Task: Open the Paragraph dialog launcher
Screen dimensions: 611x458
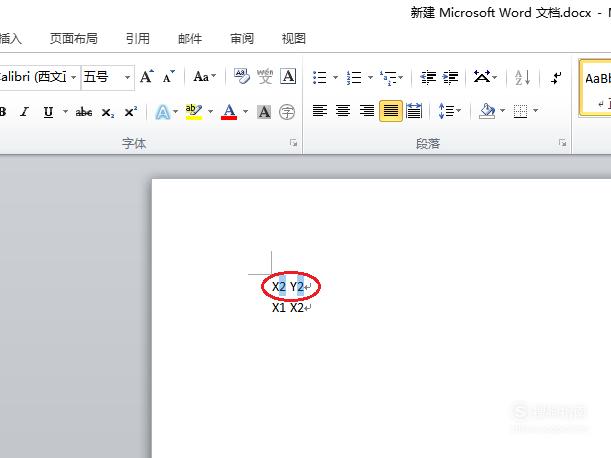Action: click(562, 143)
